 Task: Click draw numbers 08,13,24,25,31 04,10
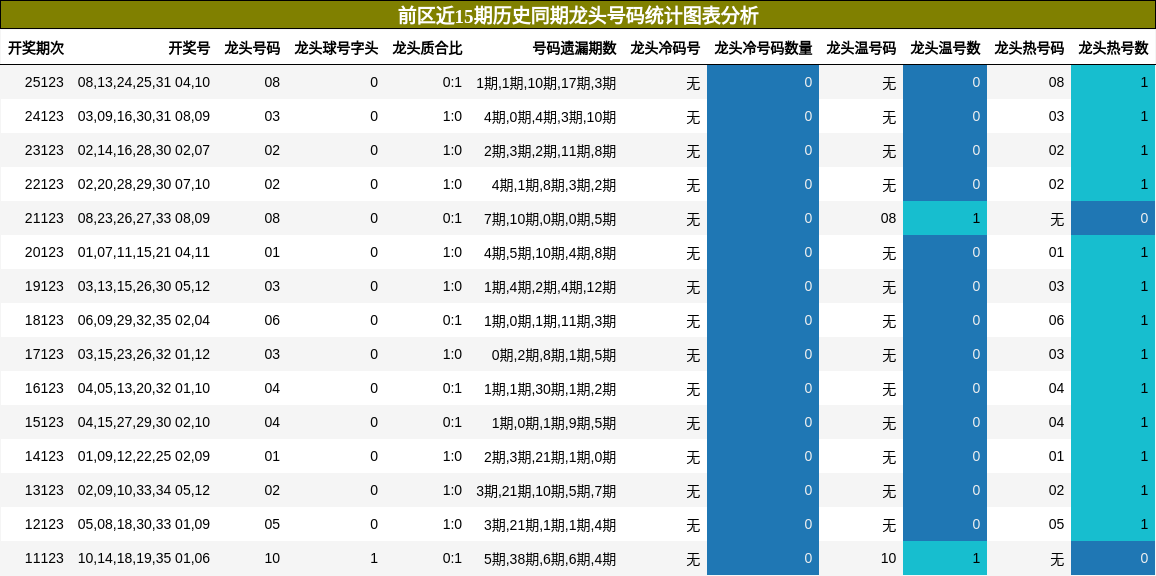tap(144, 83)
